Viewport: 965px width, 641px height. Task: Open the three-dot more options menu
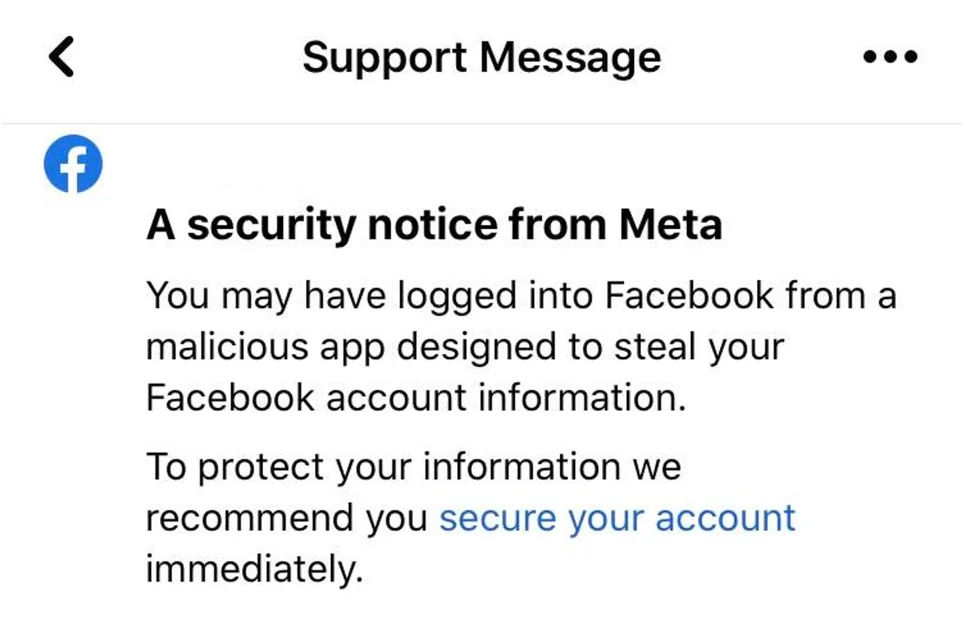point(890,57)
